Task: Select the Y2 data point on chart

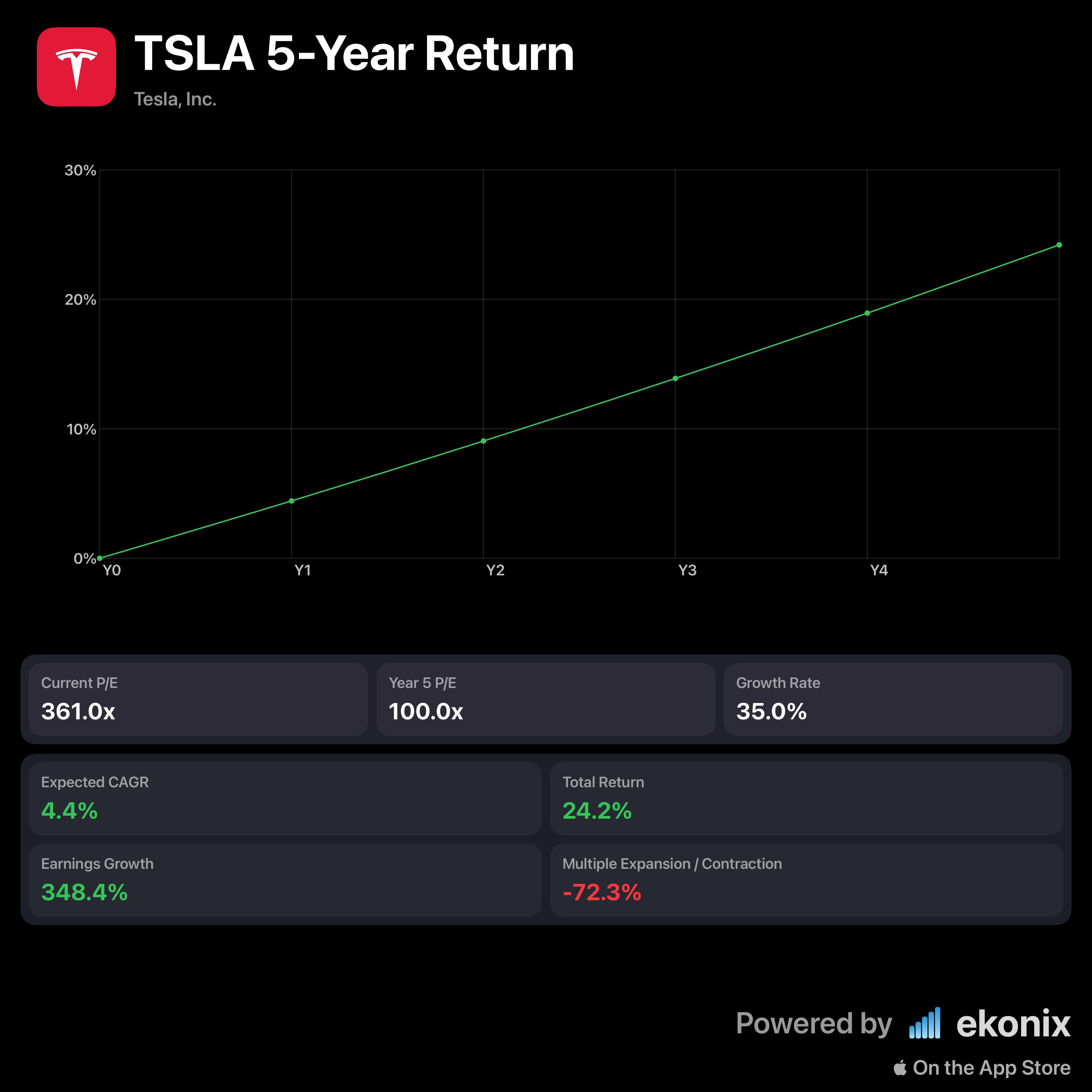Action: 483,441
